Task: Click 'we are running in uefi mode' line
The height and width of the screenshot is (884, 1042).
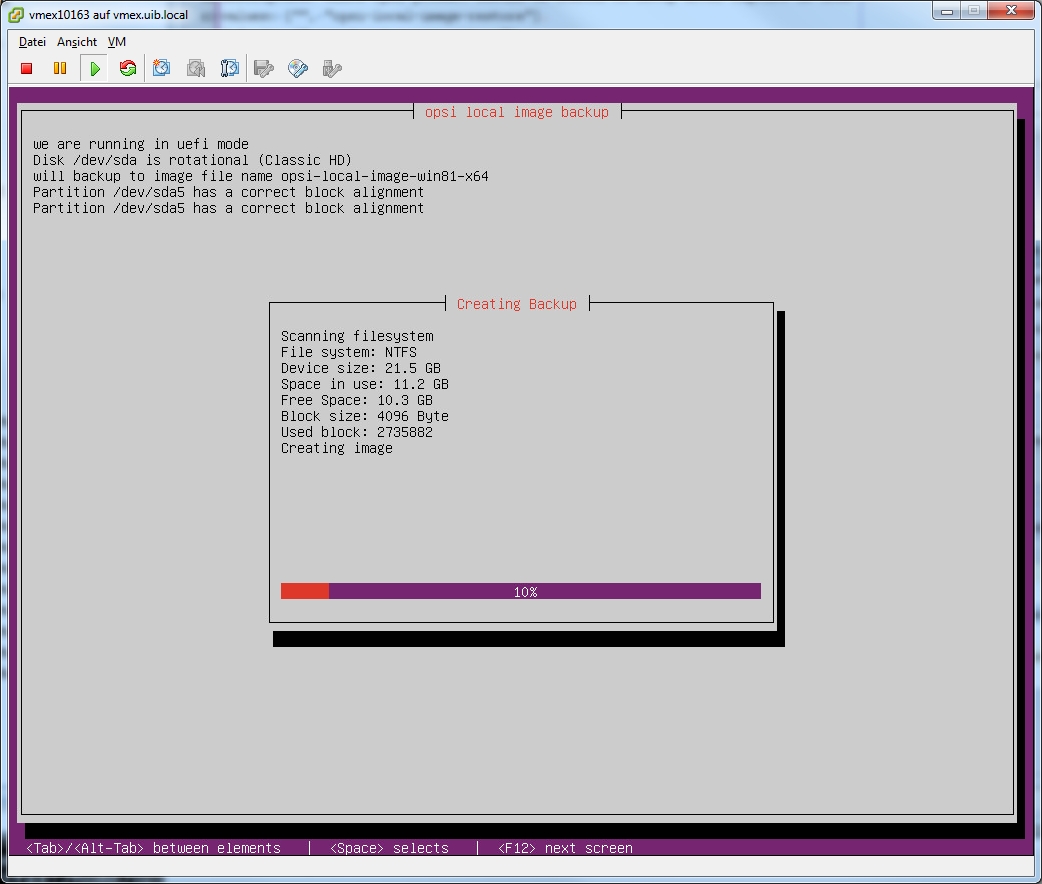Action: (141, 144)
